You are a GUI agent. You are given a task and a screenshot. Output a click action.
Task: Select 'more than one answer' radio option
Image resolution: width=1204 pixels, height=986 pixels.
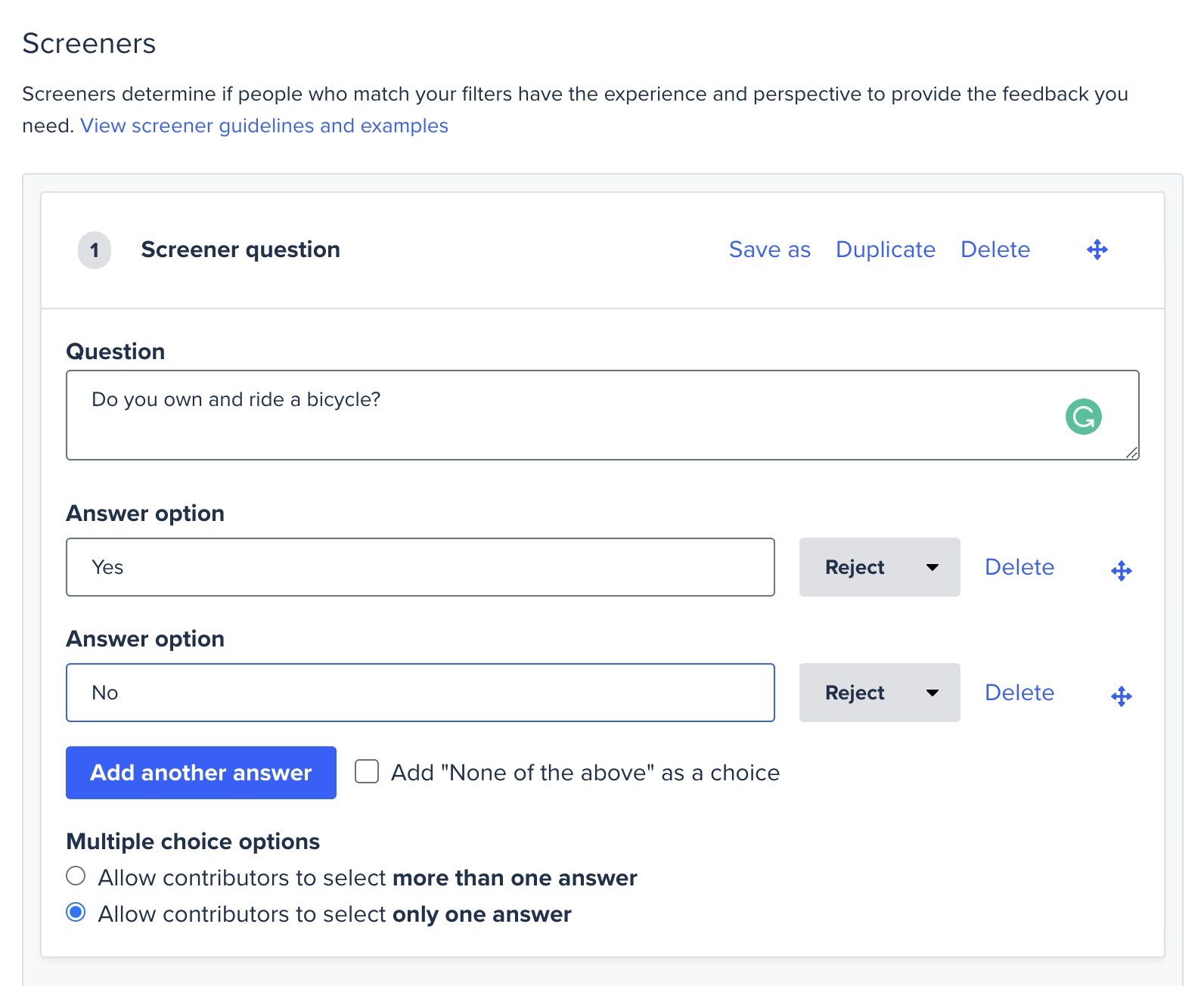[x=76, y=876]
